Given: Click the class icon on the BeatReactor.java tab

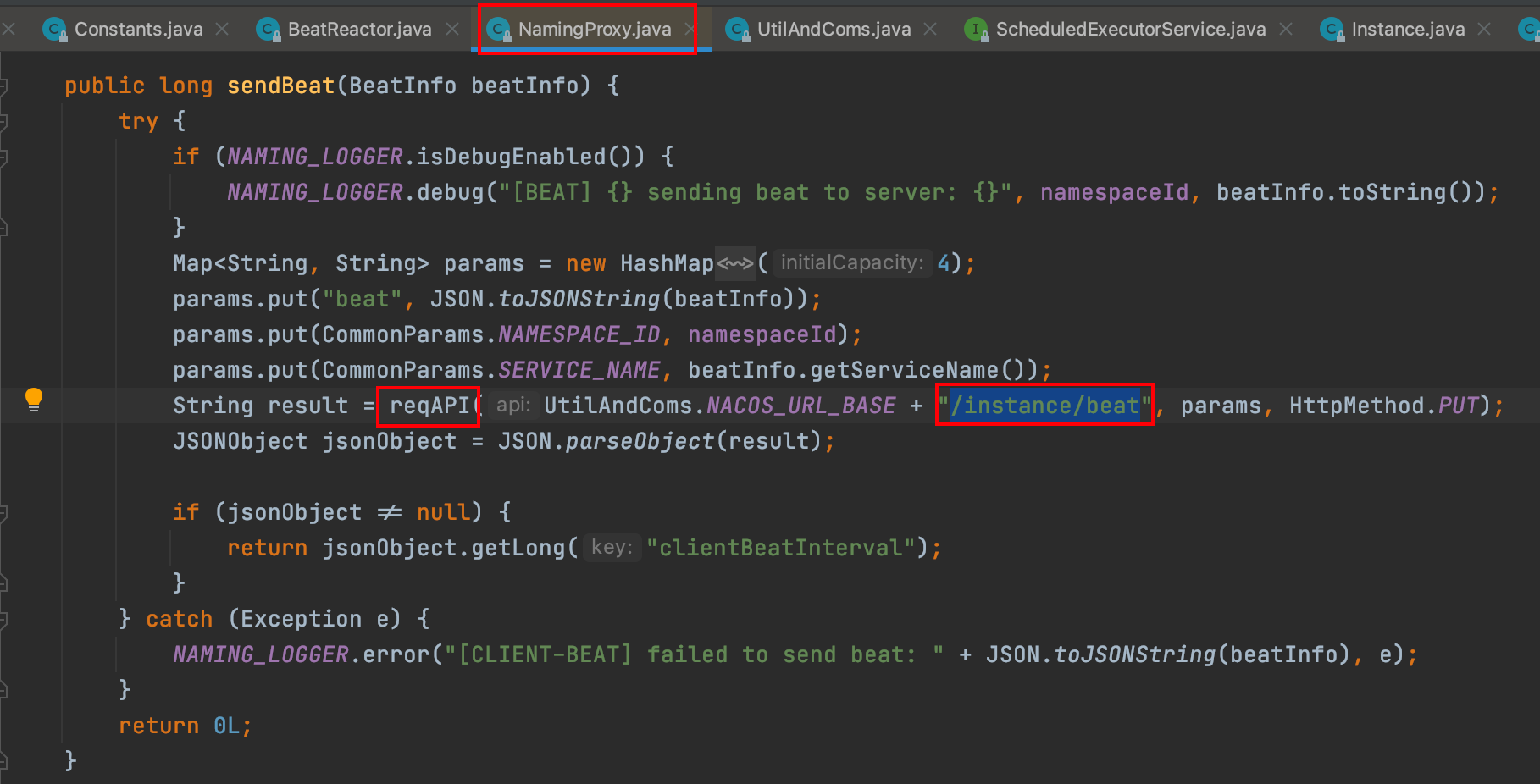Looking at the screenshot, I should 269,30.
